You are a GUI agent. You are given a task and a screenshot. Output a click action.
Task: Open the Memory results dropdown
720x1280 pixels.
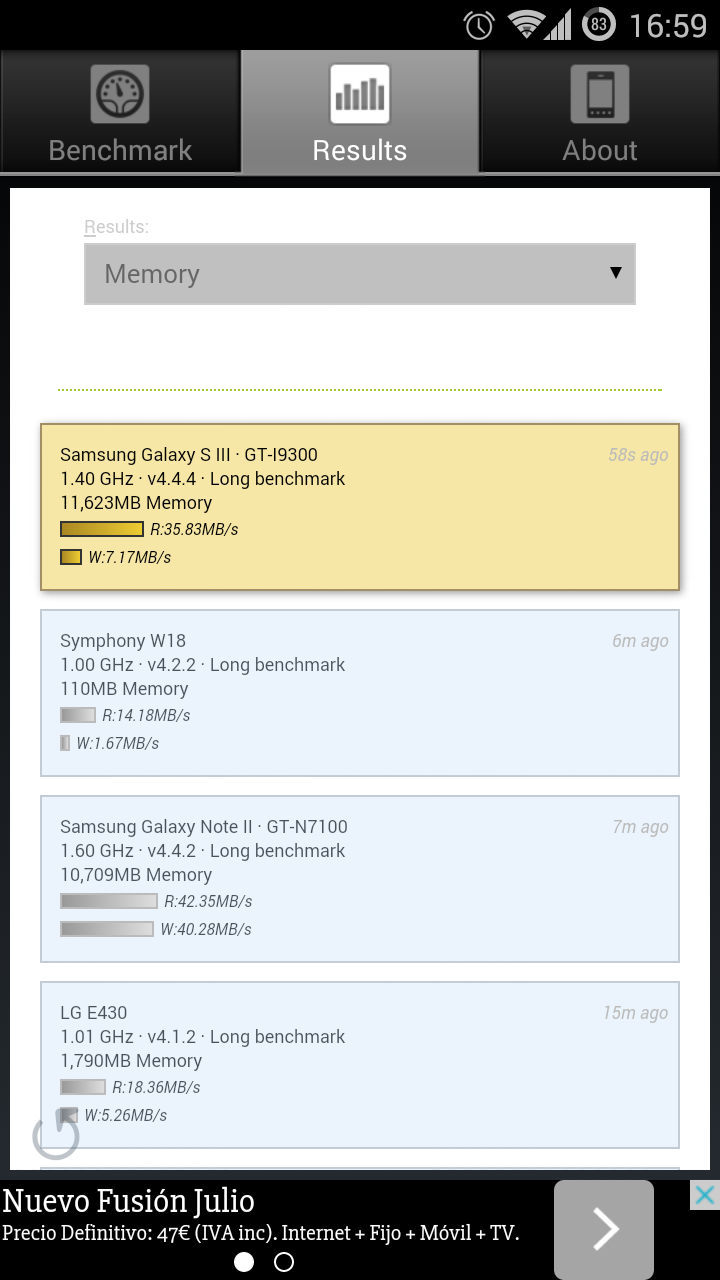[360, 274]
